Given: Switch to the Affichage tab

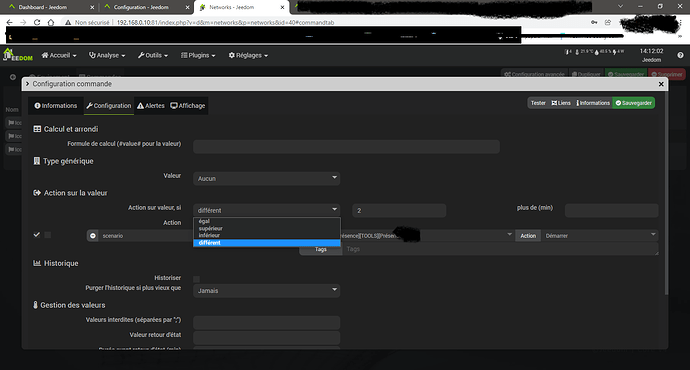Looking at the screenshot, I should 188,106.
